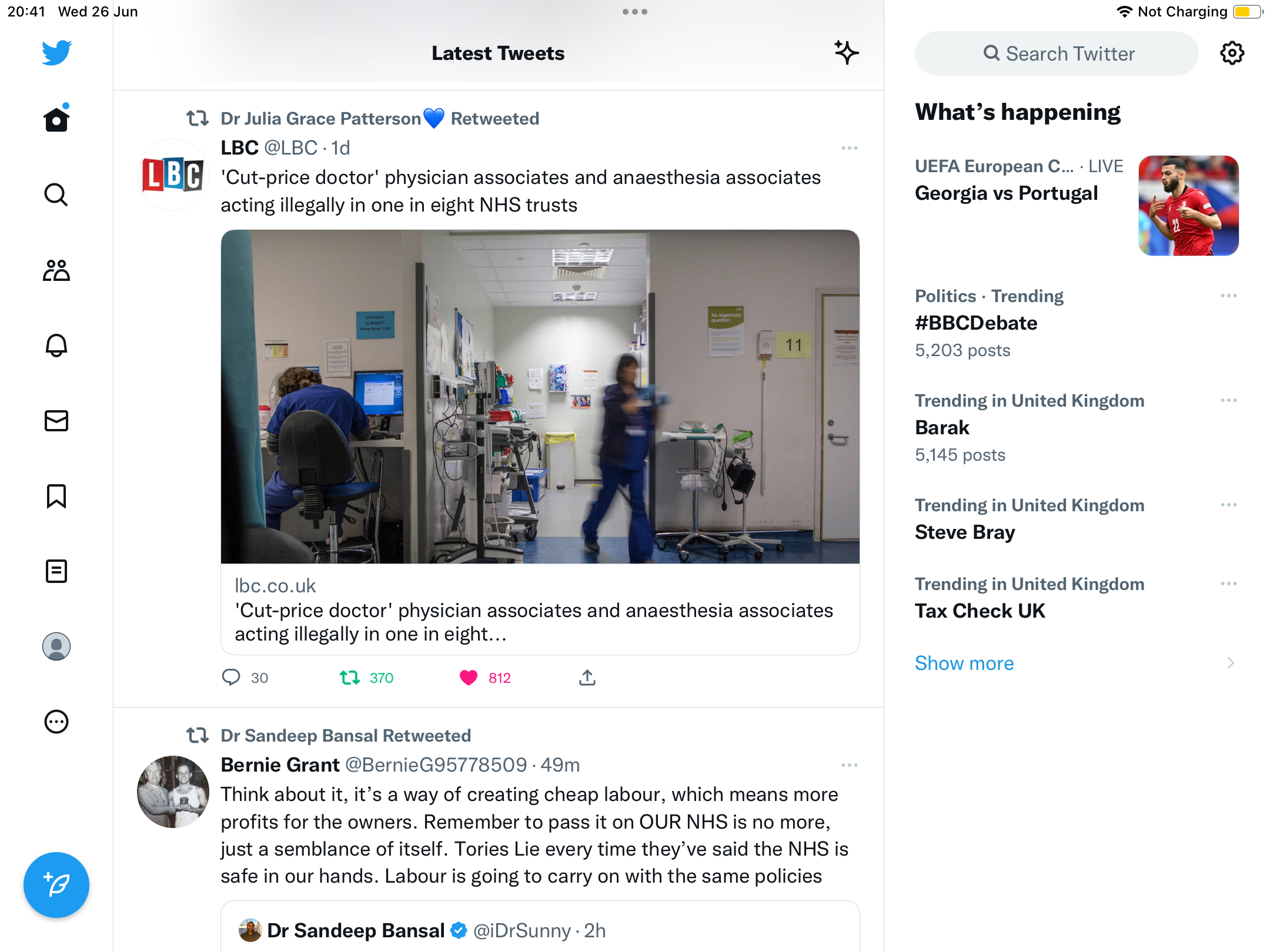The image size is (1270, 952).
Task: Share the LBC tweet
Action: [x=587, y=678]
